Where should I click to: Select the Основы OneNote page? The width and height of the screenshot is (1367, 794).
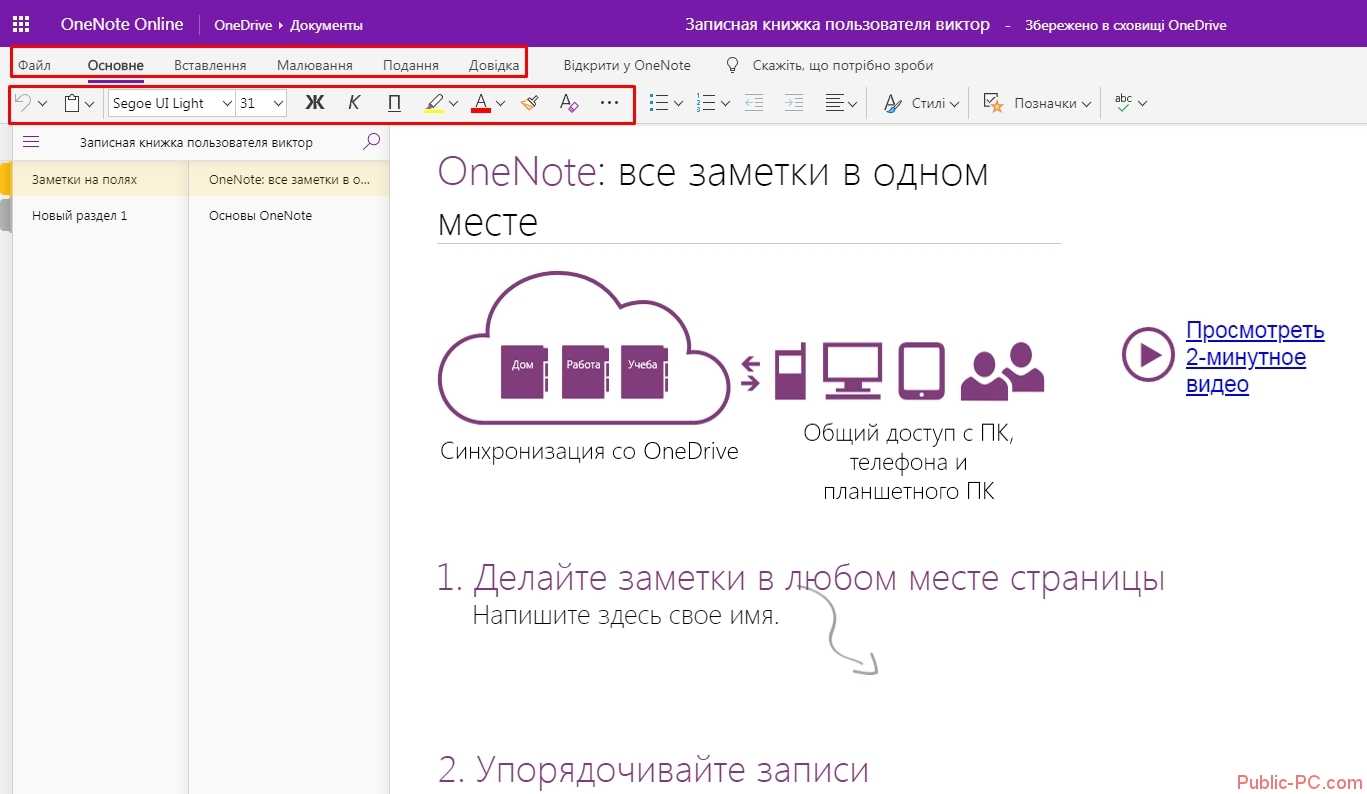click(x=260, y=216)
